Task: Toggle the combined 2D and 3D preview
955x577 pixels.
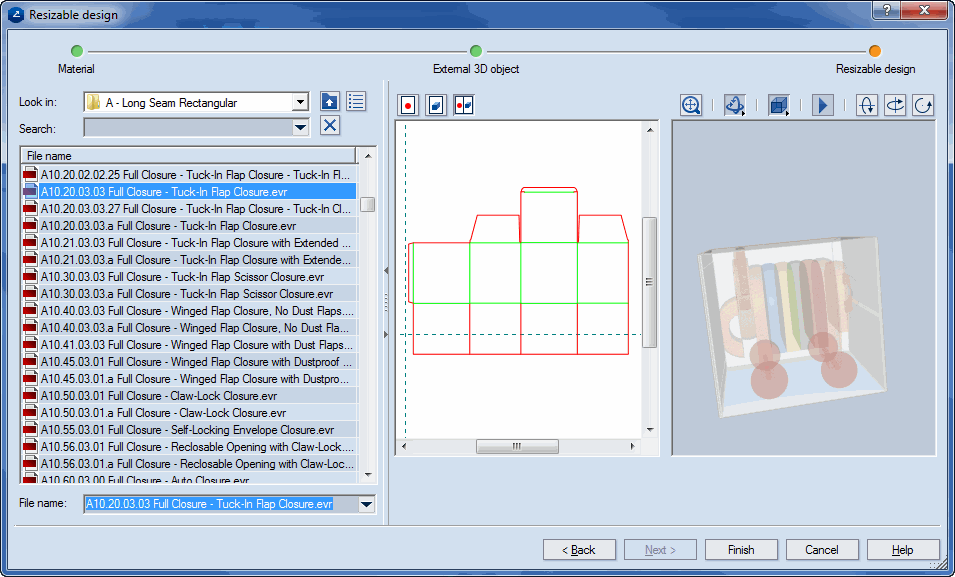Action: (463, 105)
